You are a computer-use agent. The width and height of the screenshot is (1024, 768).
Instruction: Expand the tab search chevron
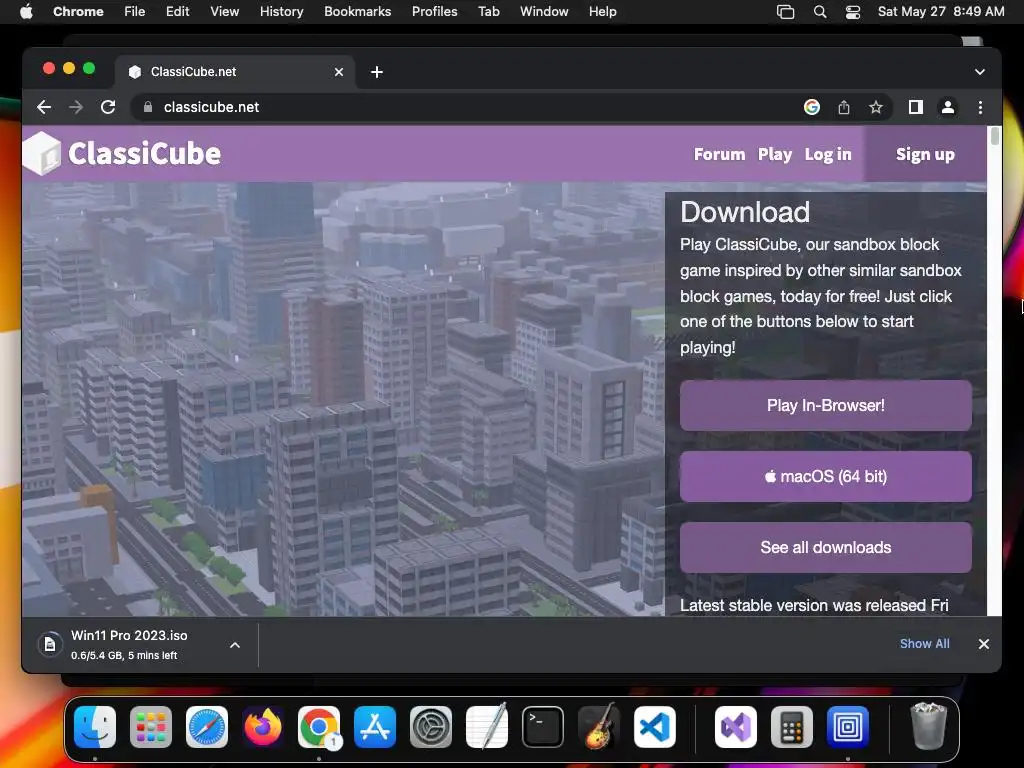(x=980, y=72)
